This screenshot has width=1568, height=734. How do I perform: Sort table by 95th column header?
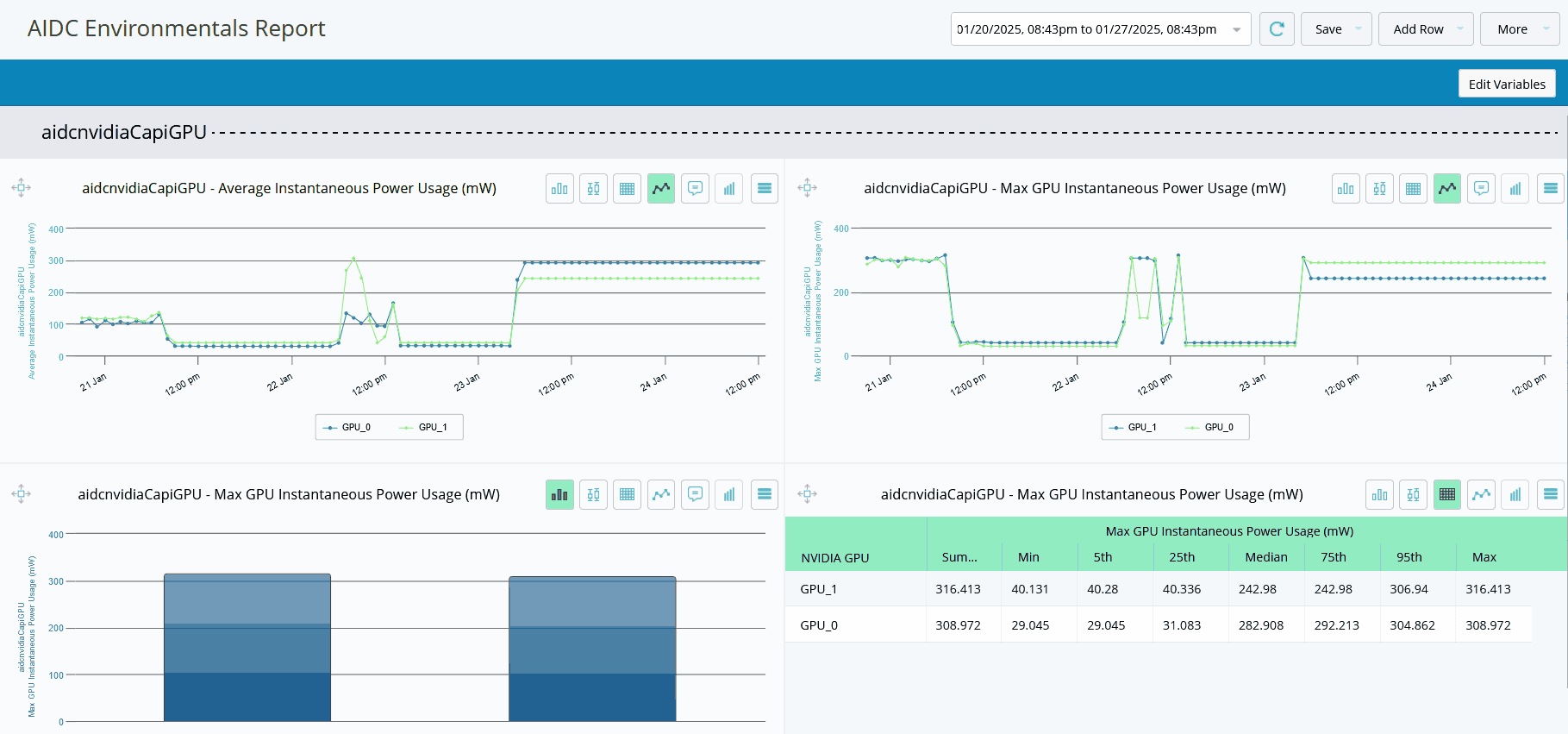coord(1409,557)
